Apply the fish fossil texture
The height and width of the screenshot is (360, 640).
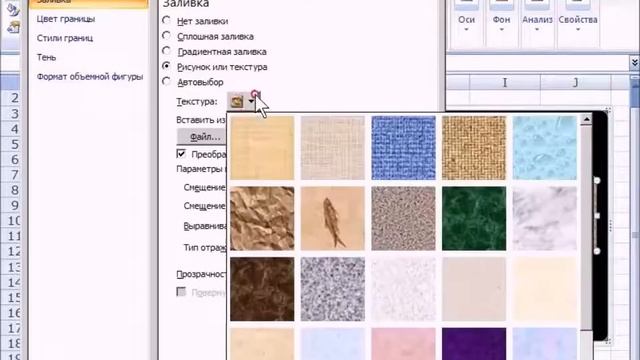333,218
